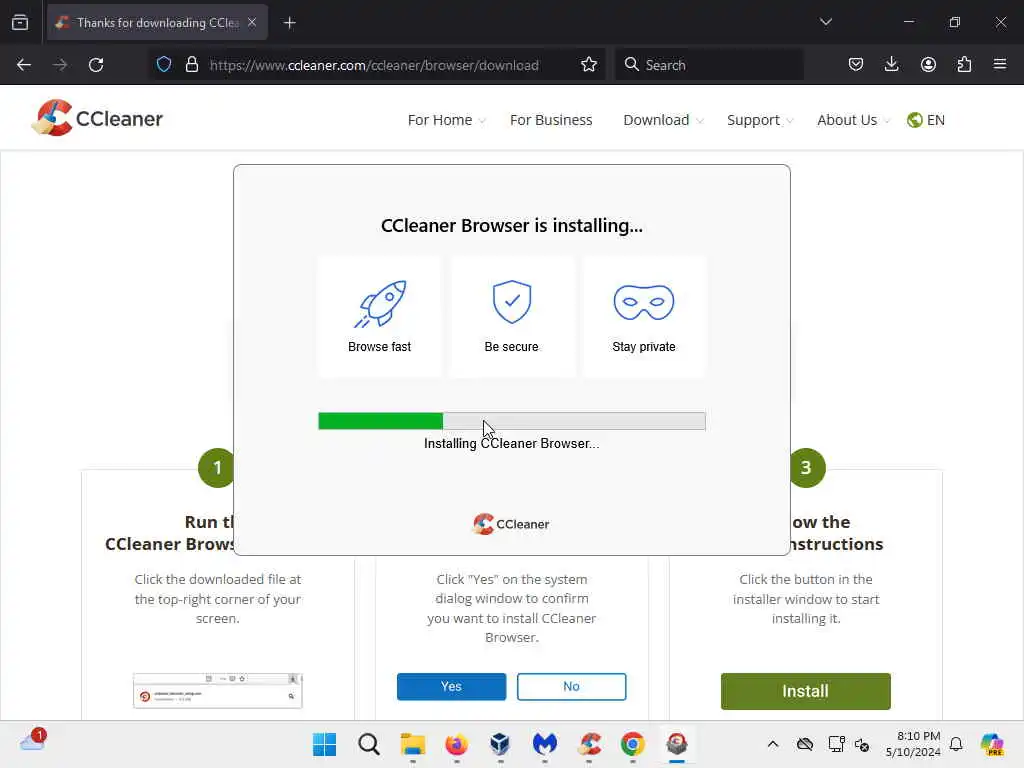Click the Firefox Search box

point(709,65)
